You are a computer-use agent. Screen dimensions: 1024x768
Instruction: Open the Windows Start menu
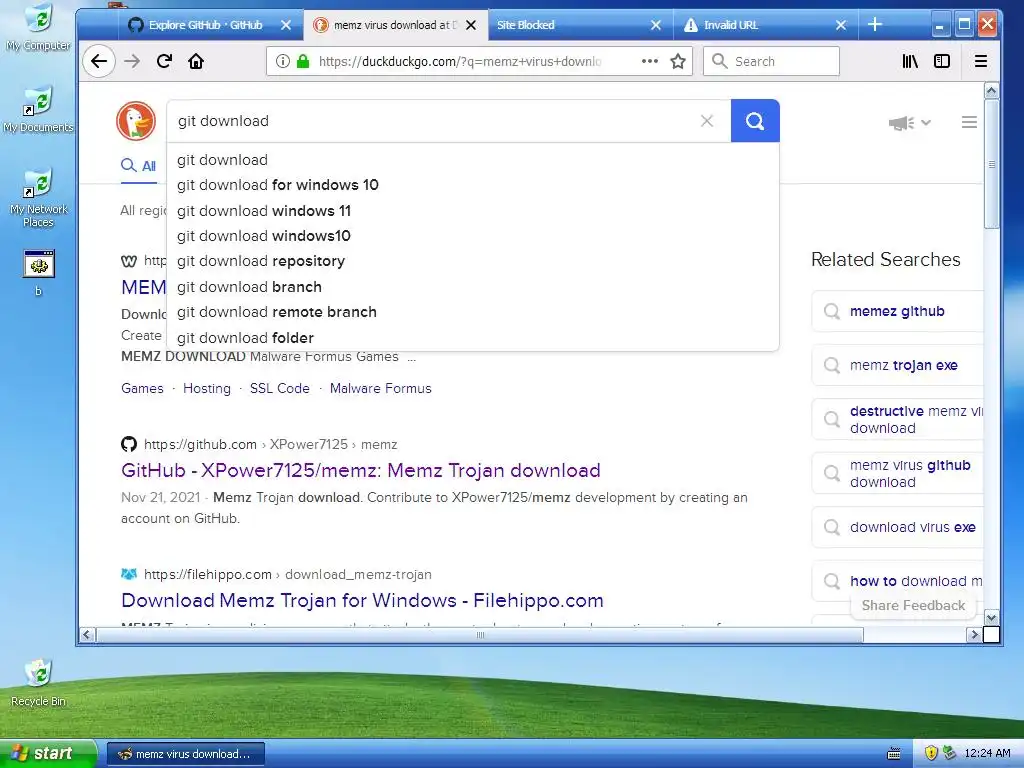tap(47, 754)
